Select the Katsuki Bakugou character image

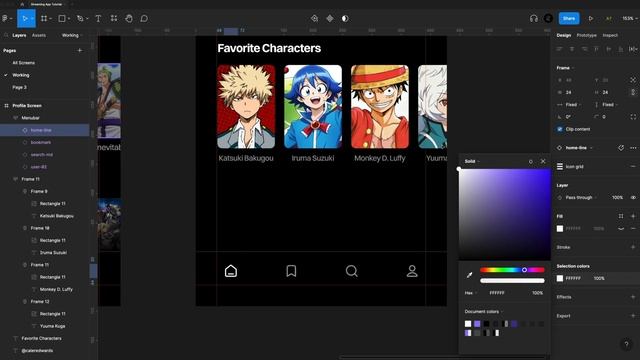[x=246, y=107]
